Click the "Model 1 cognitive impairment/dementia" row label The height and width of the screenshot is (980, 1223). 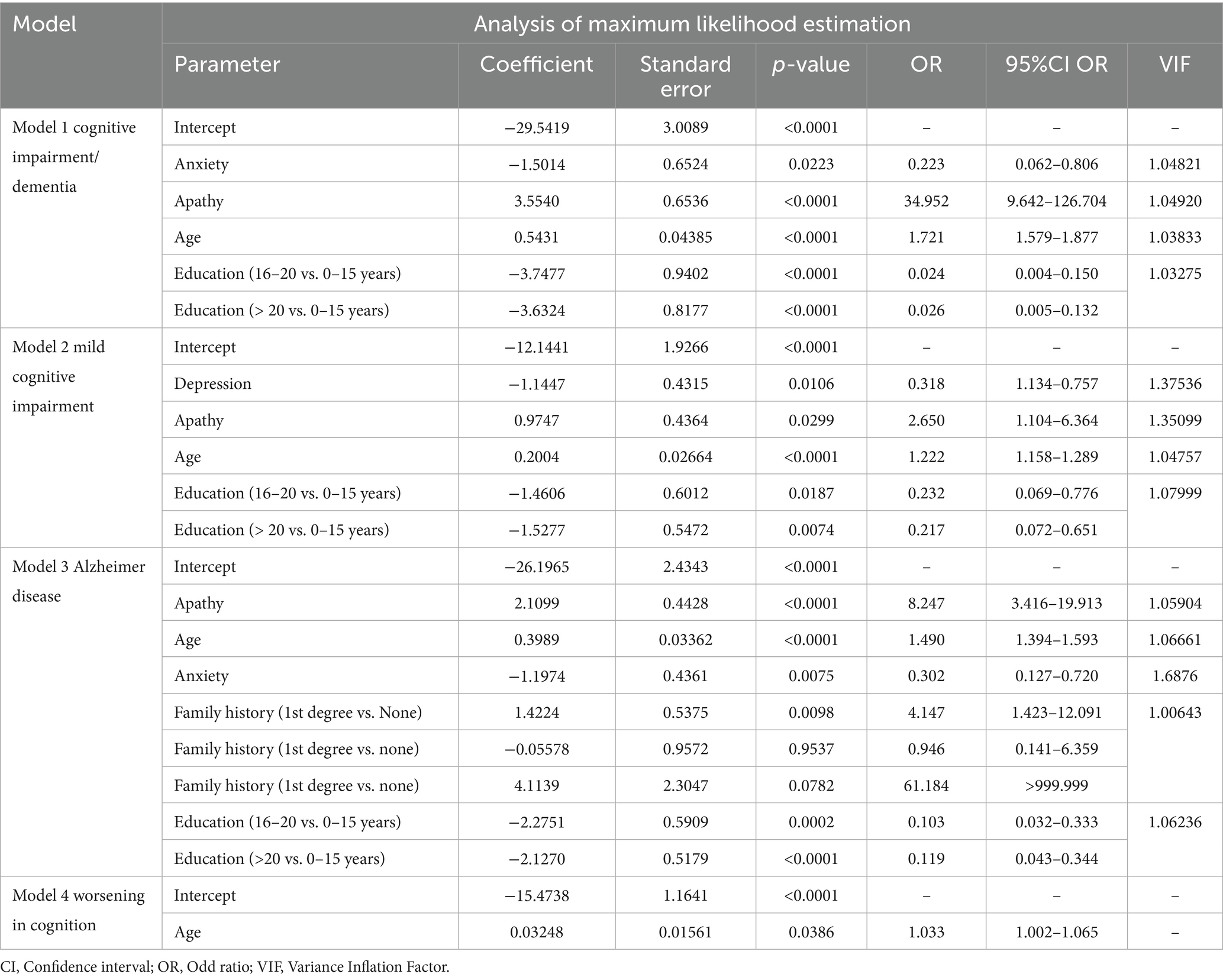point(74,157)
